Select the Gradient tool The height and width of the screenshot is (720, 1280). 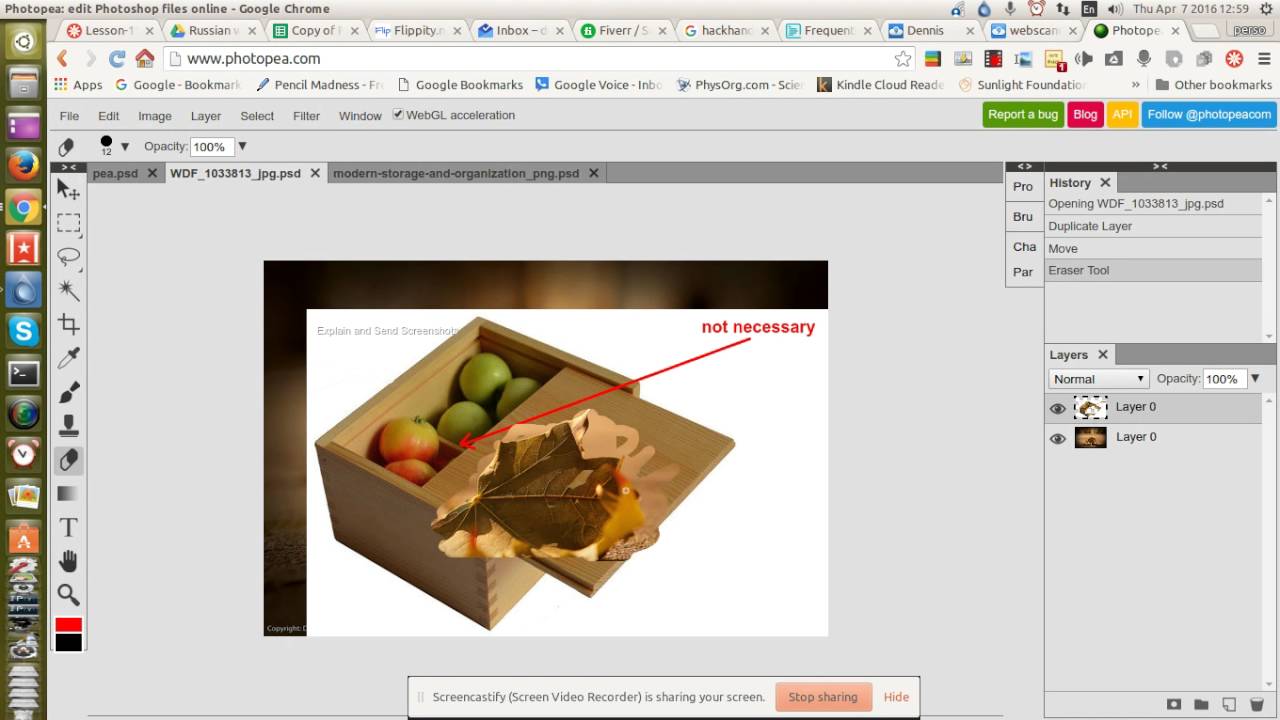[68, 493]
